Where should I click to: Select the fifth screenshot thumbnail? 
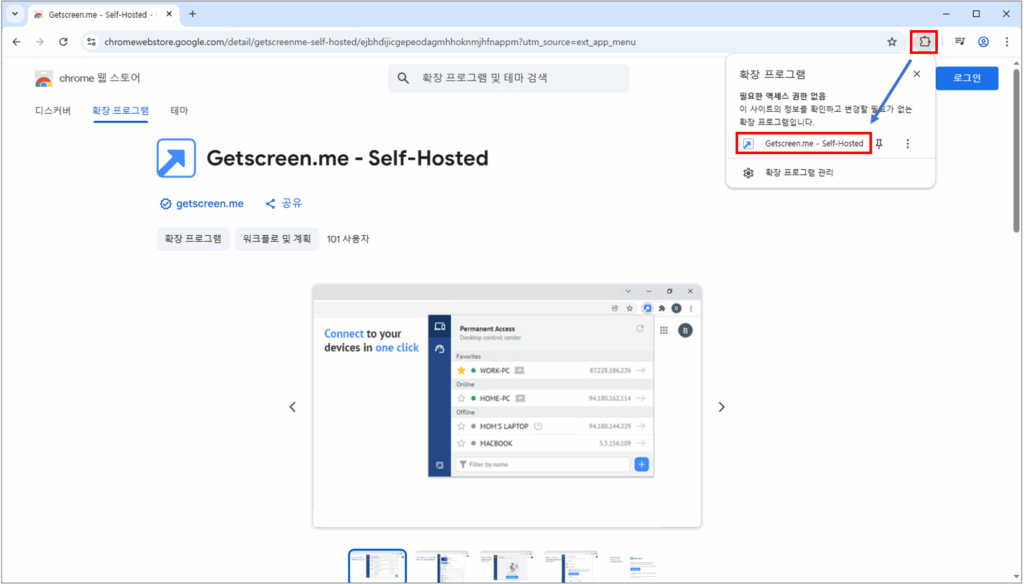click(x=635, y=566)
